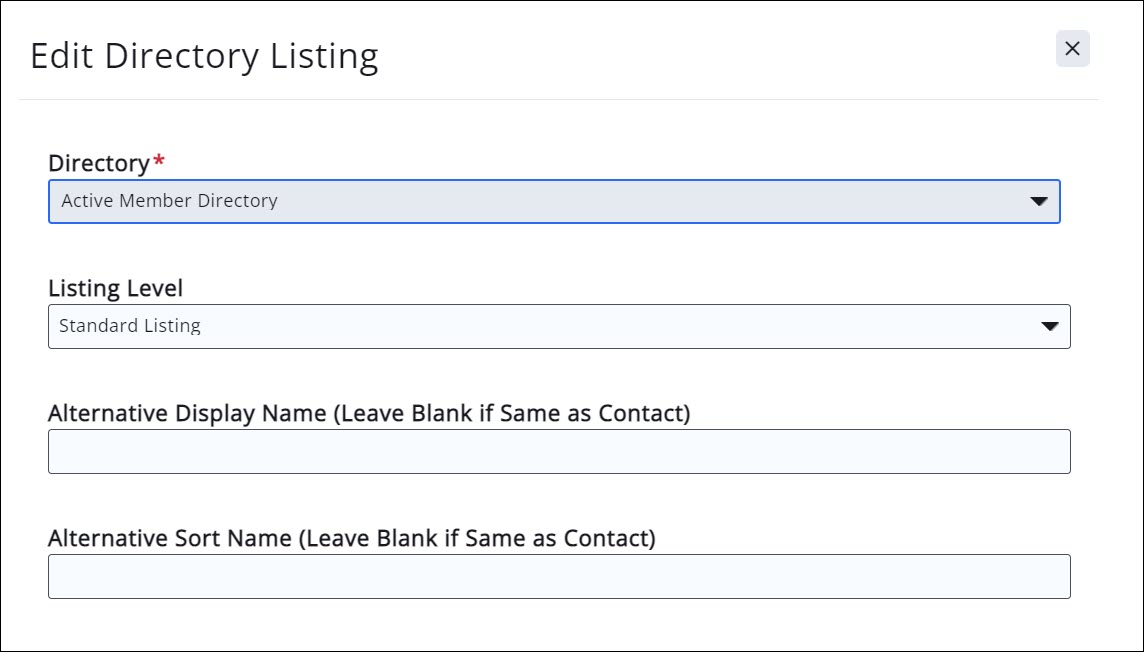
Task: Click the "Edit Directory Listing" dialog title
Action: coord(204,56)
